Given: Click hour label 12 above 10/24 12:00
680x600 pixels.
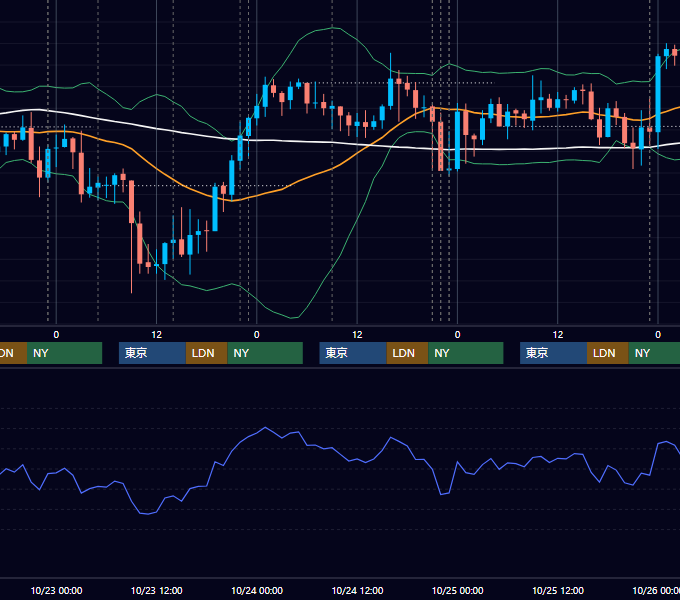Looking at the screenshot, I should (357, 334).
